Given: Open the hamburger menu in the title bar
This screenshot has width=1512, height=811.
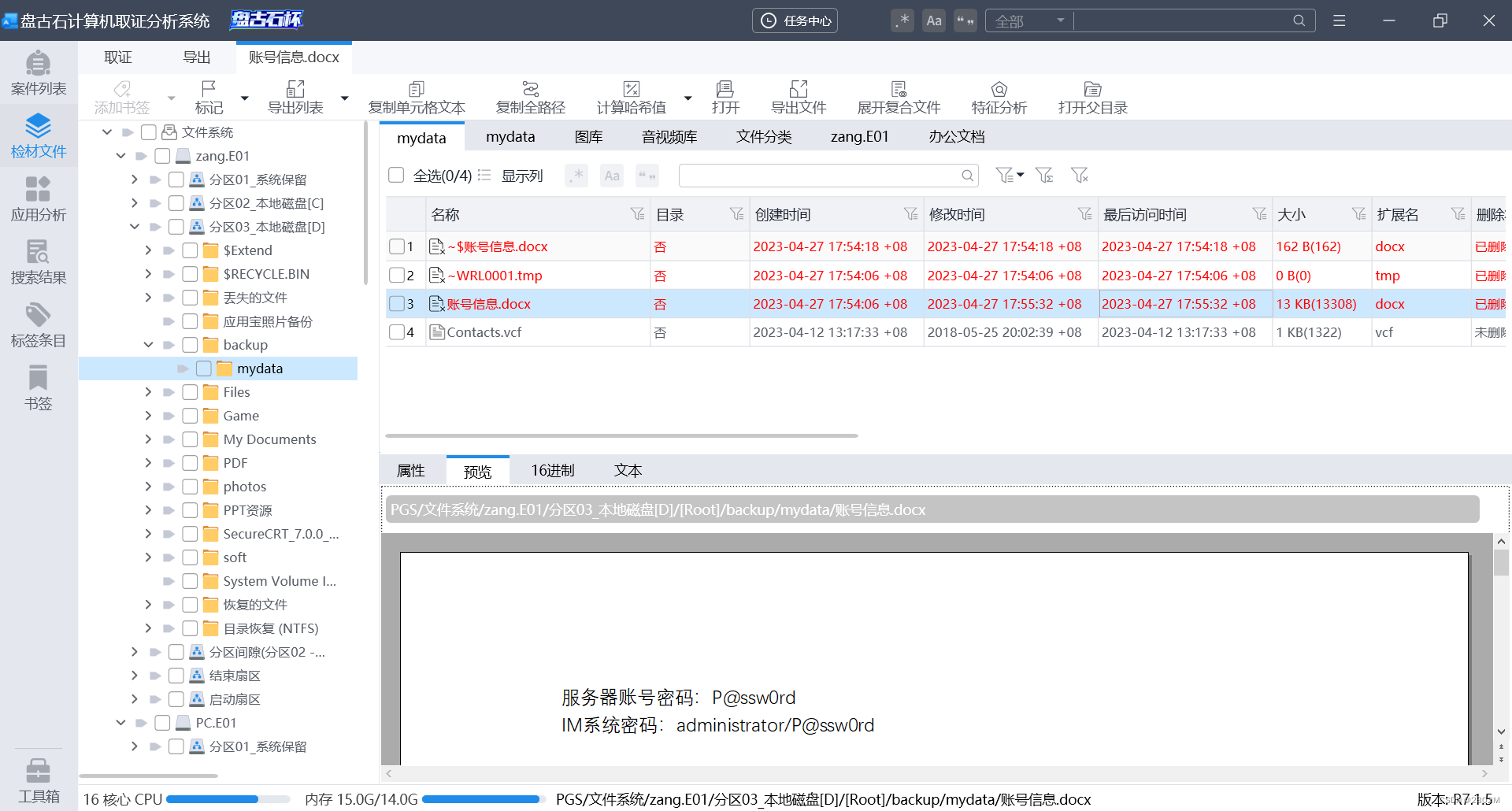Looking at the screenshot, I should coord(1339,20).
